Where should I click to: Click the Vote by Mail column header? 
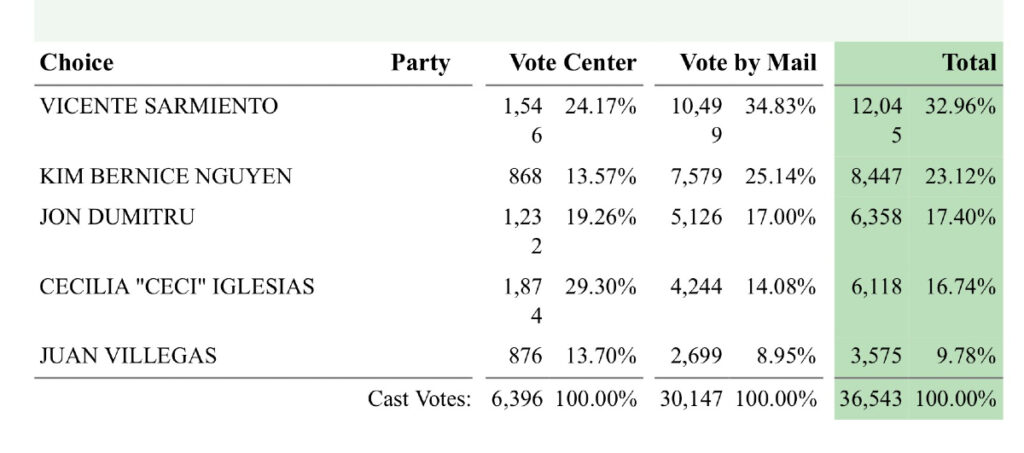(748, 63)
